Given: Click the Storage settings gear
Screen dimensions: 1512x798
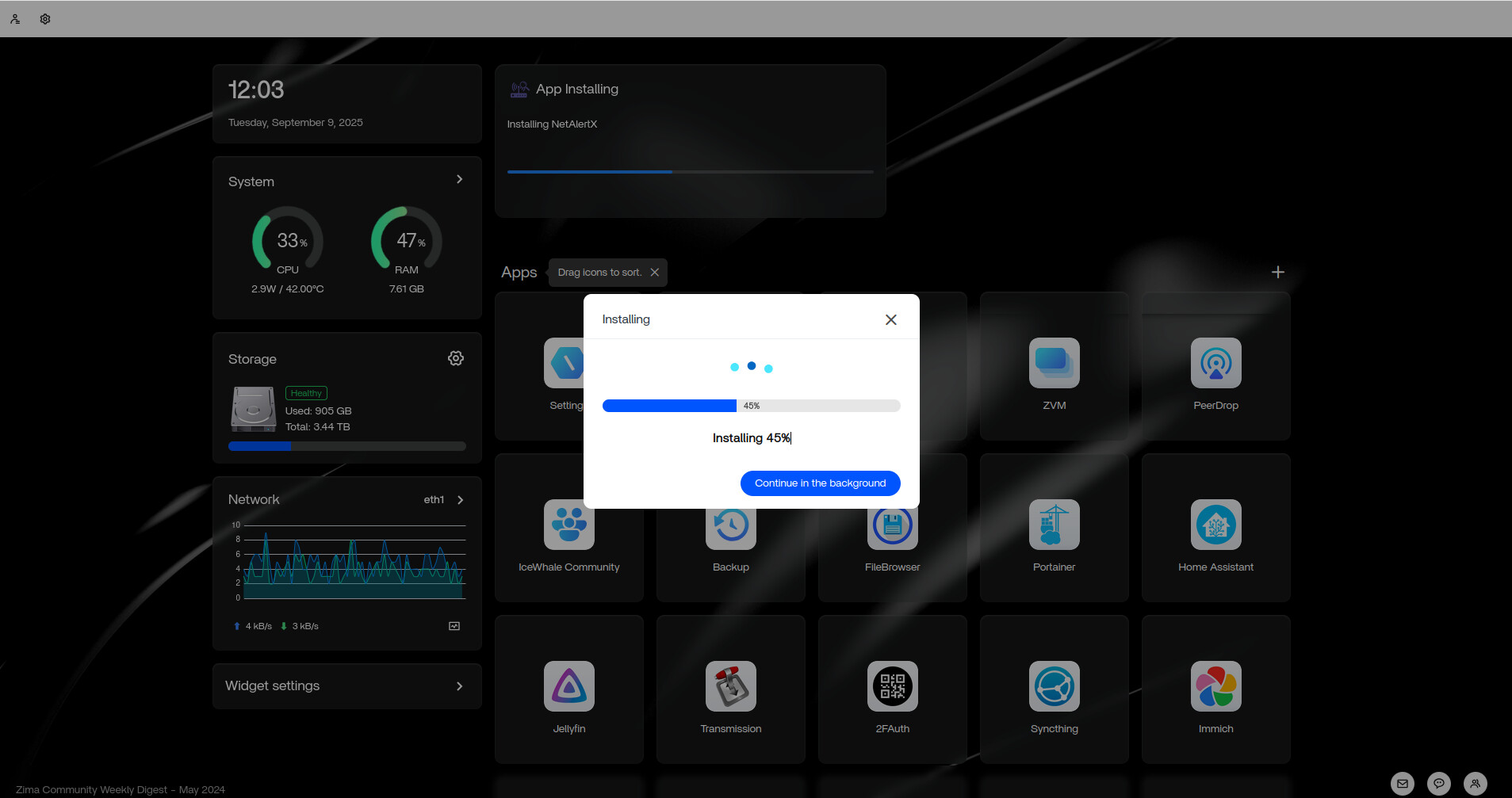Looking at the screenshot, I should [456, 358].
